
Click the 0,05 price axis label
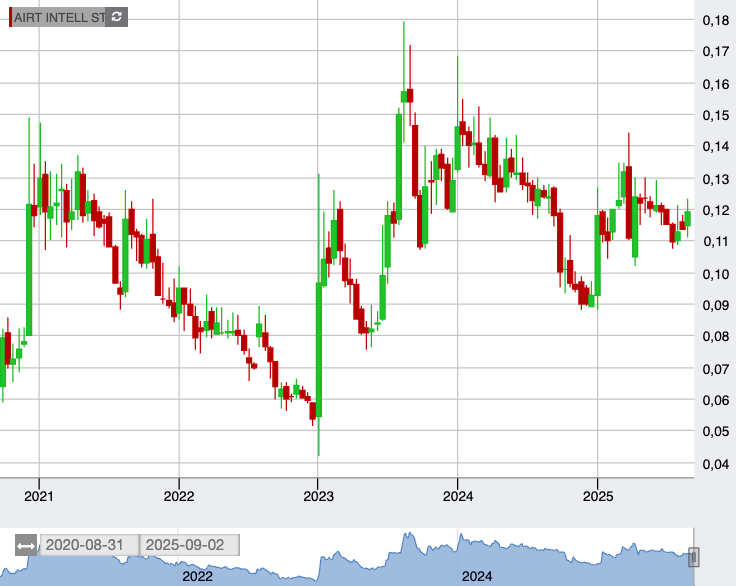(x=716, y=432)
